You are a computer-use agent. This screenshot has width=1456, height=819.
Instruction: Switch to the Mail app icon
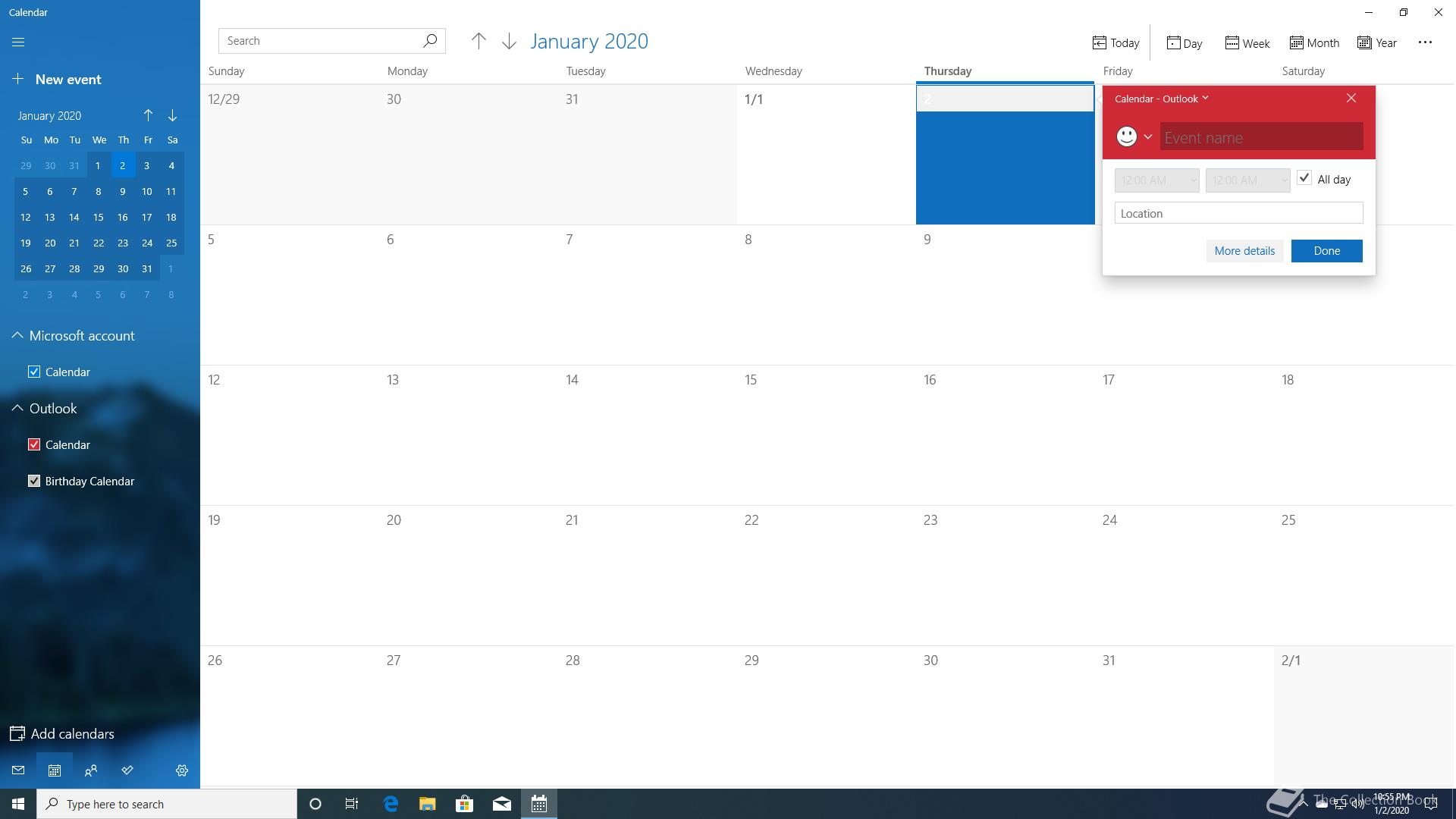click(18, 770)
